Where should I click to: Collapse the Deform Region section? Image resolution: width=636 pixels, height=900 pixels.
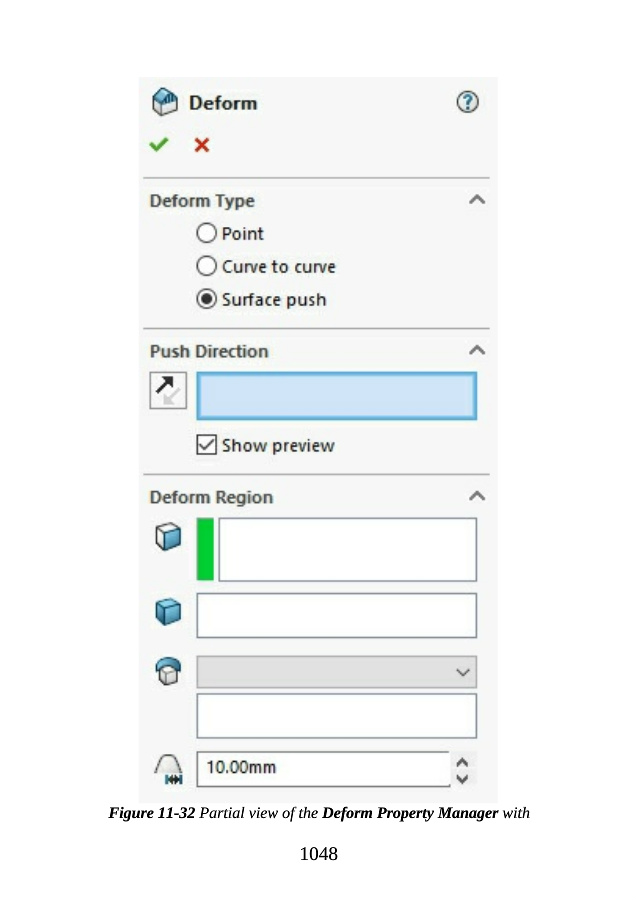477,496
